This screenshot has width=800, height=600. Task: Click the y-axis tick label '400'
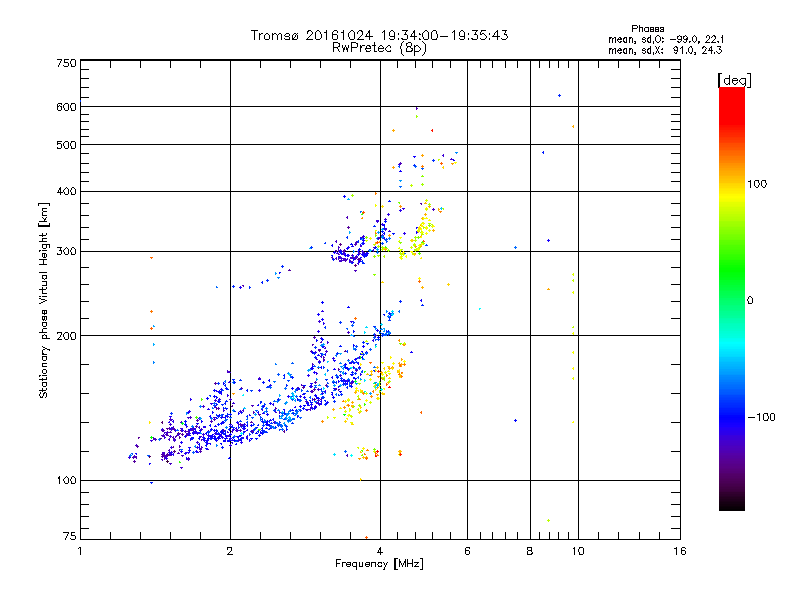pos(67,192)
